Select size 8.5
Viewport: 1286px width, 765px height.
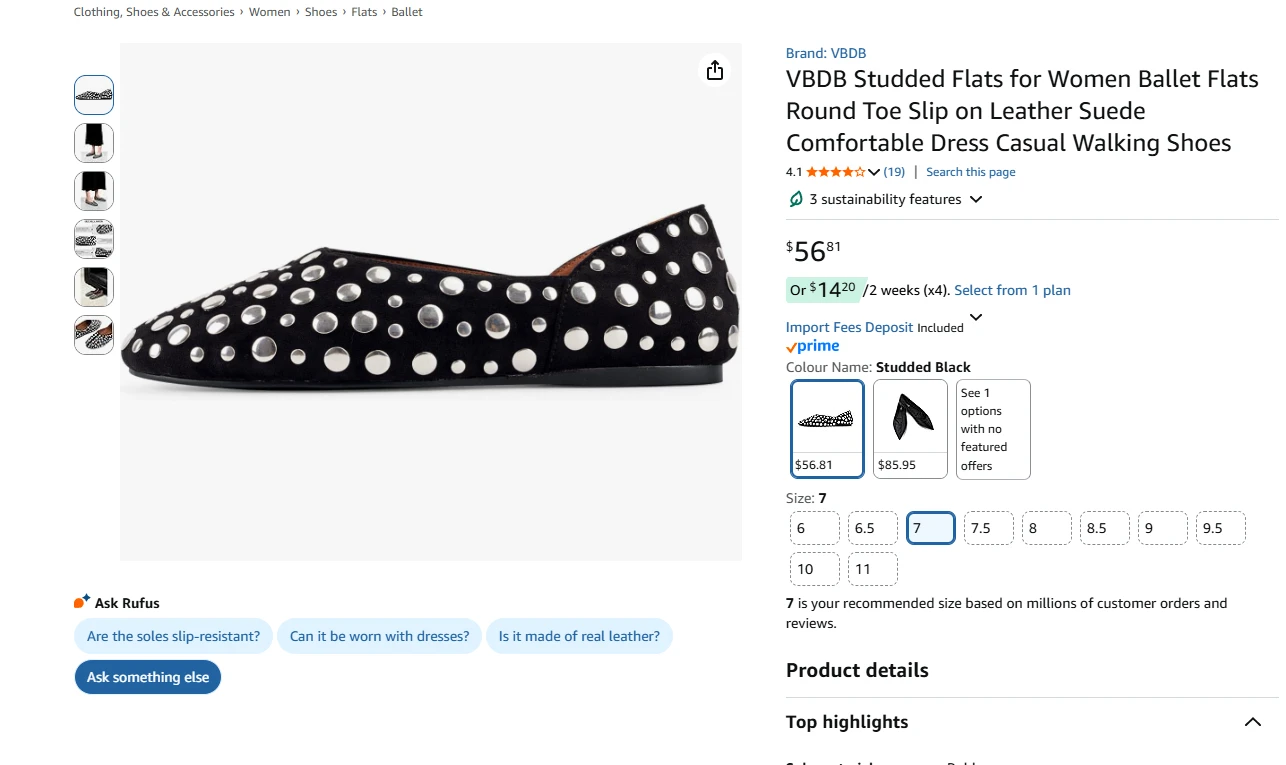click(x=1105, y=528)
